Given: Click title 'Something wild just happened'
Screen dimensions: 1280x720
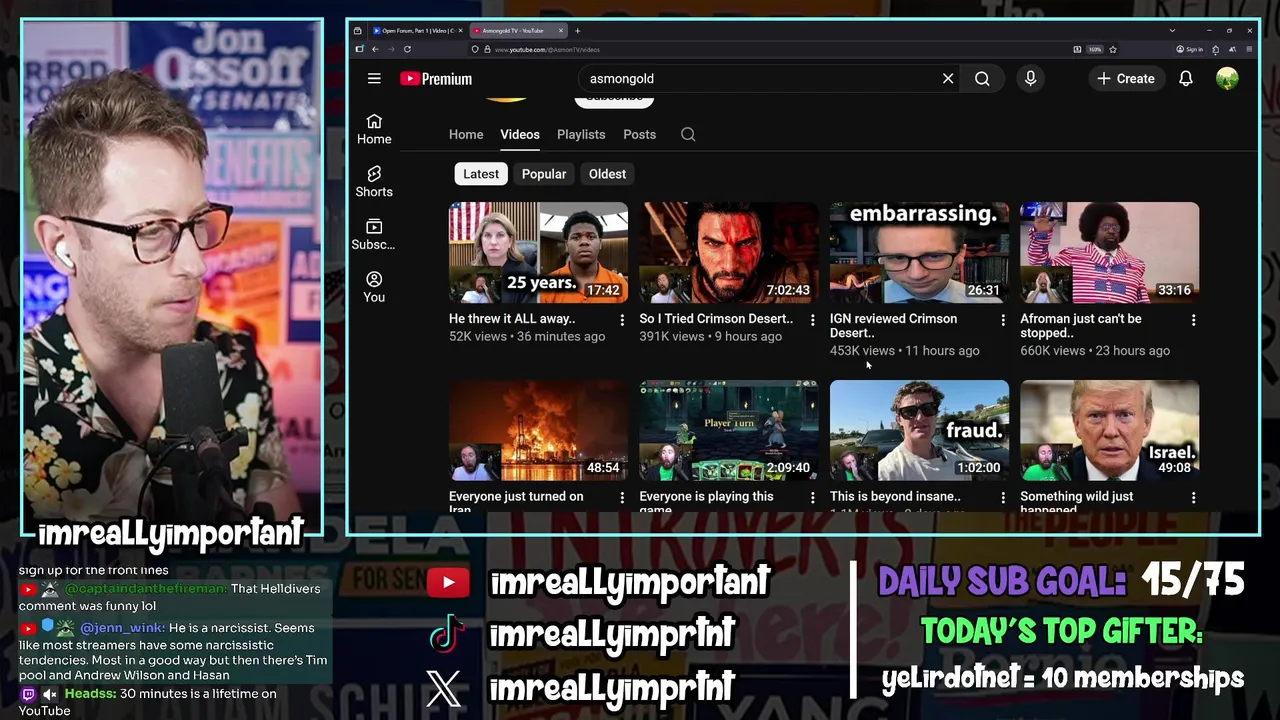Looking at the screenshot, I should coord(1077,503).
